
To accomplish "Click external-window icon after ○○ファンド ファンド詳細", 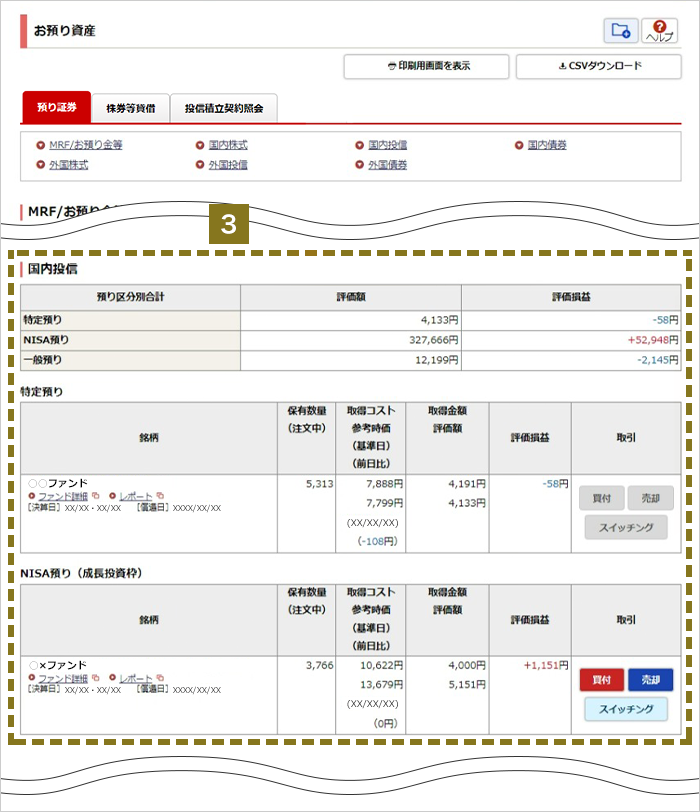I will 95,496.
